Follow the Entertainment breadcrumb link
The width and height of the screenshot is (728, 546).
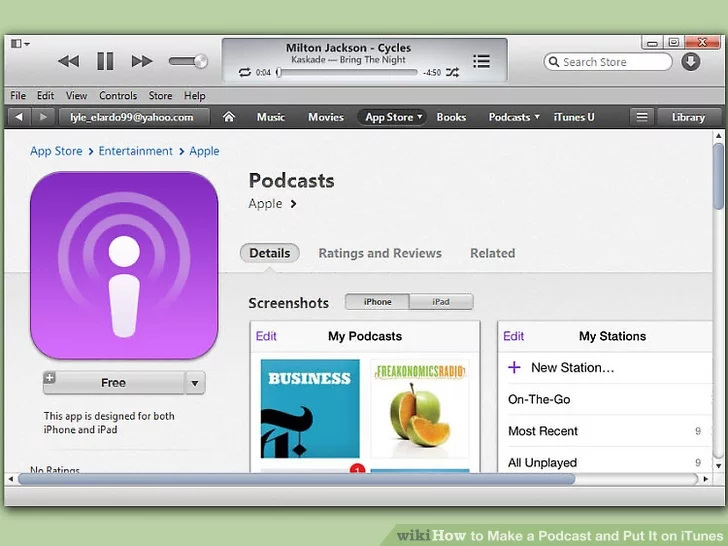pyautogui.click(x=136, y=151)
